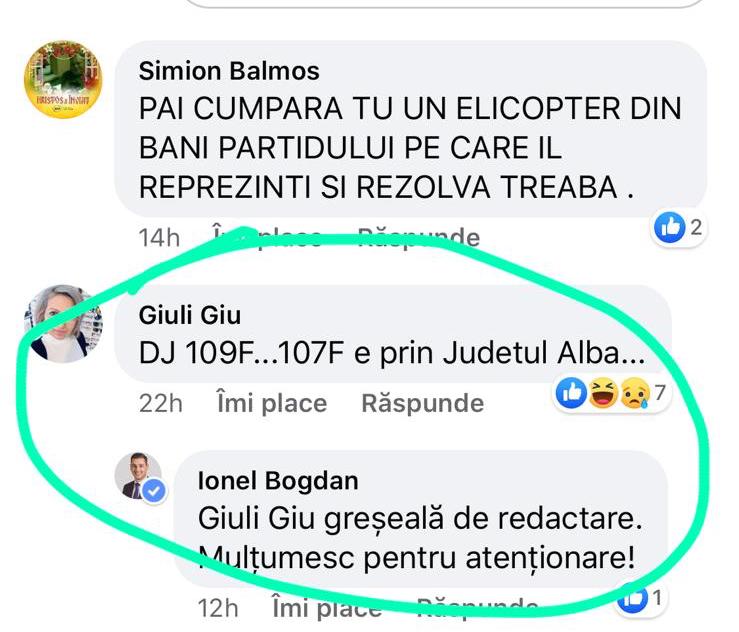Click the sad reaction on Giuli Giu comment

coord(634,393)
